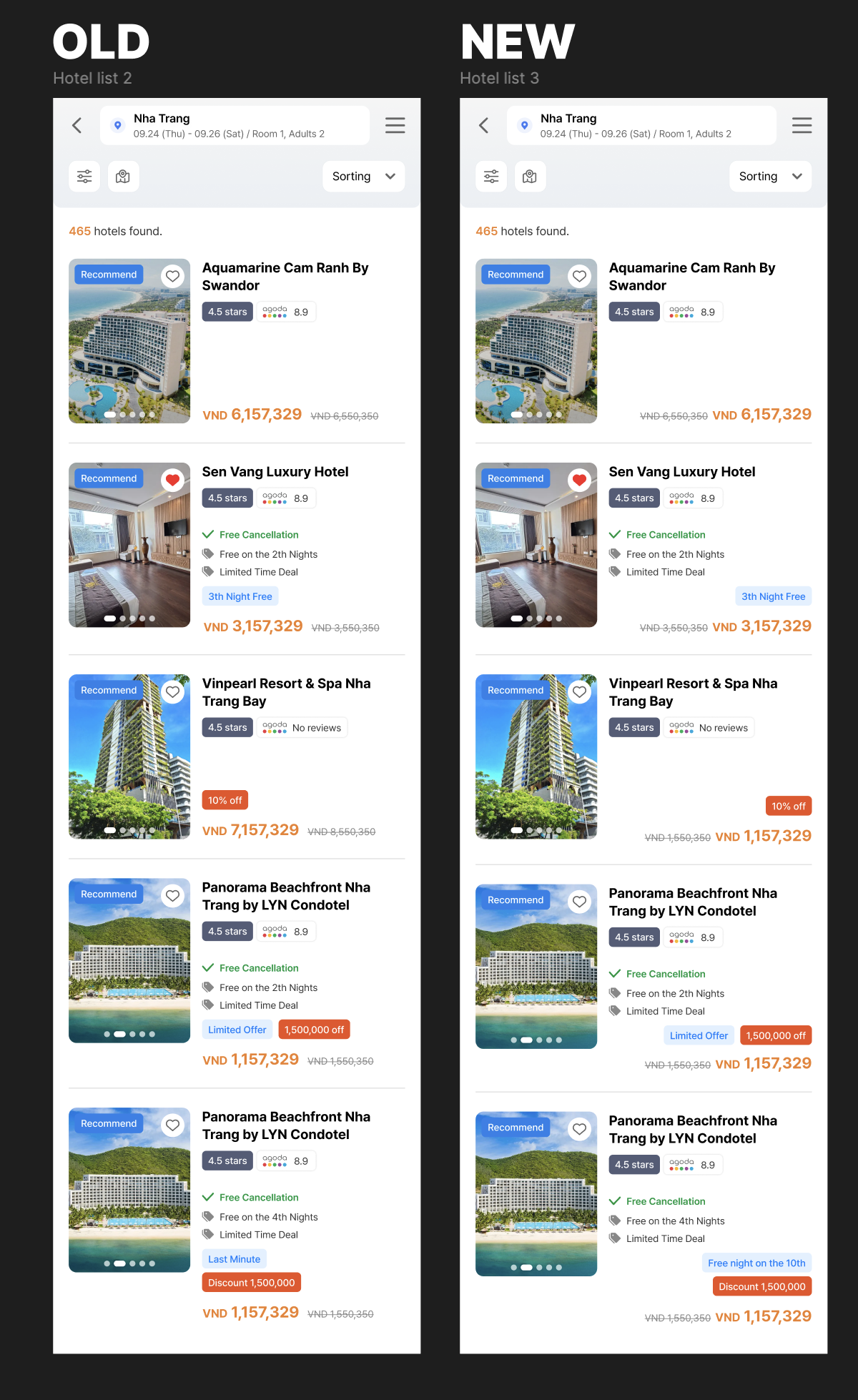Select the 3th Night Free tag in NEW list

click(x=774, y=596)
